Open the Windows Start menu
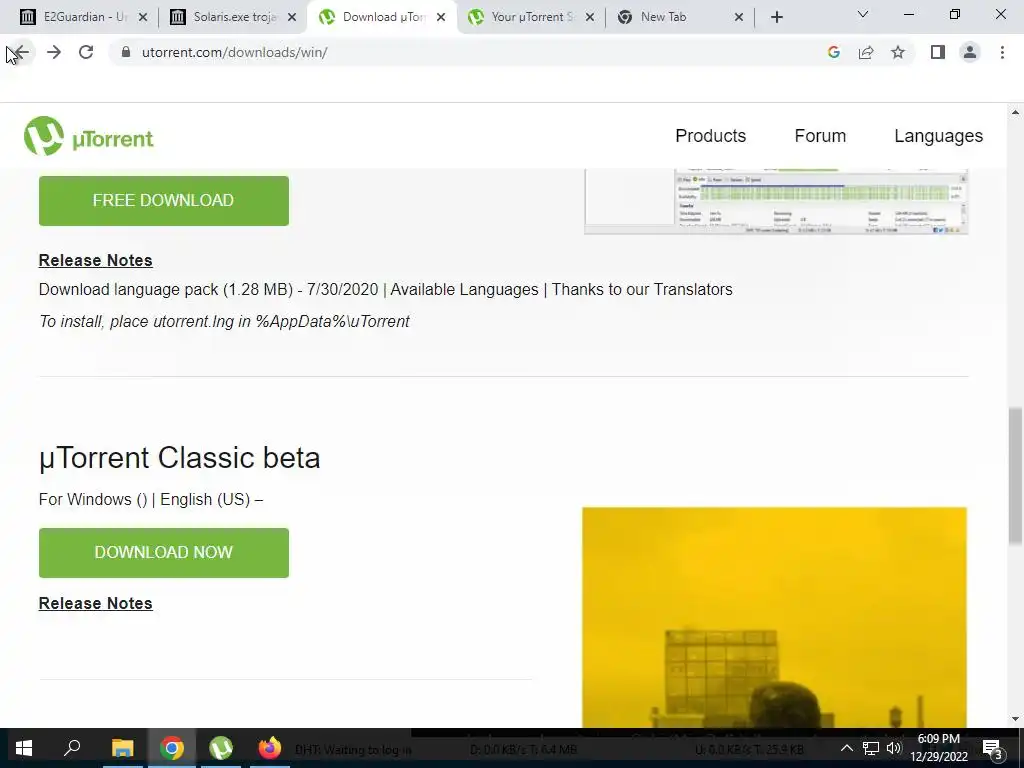 (x=24, y=748)
